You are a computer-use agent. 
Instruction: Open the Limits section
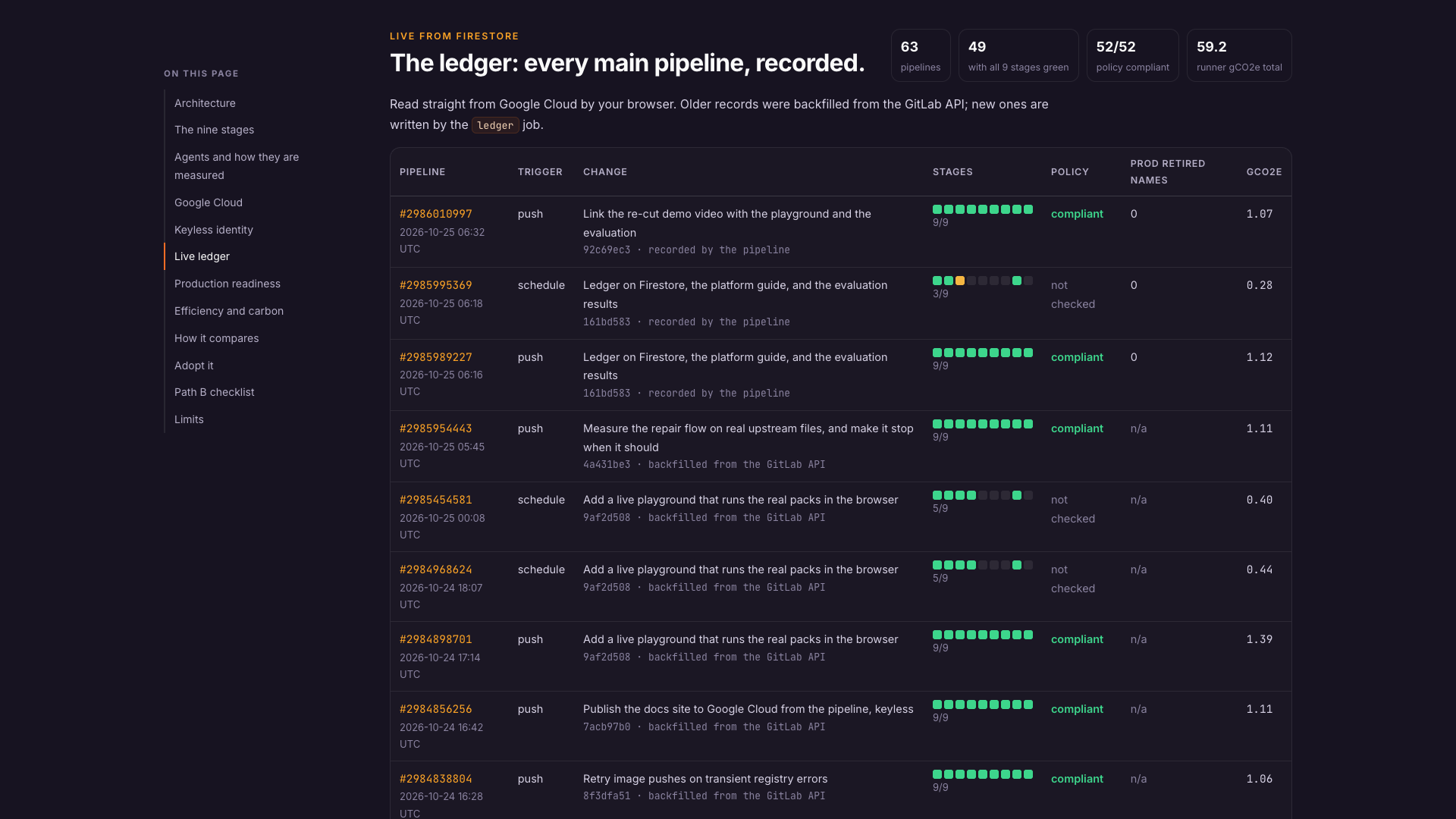189,419
